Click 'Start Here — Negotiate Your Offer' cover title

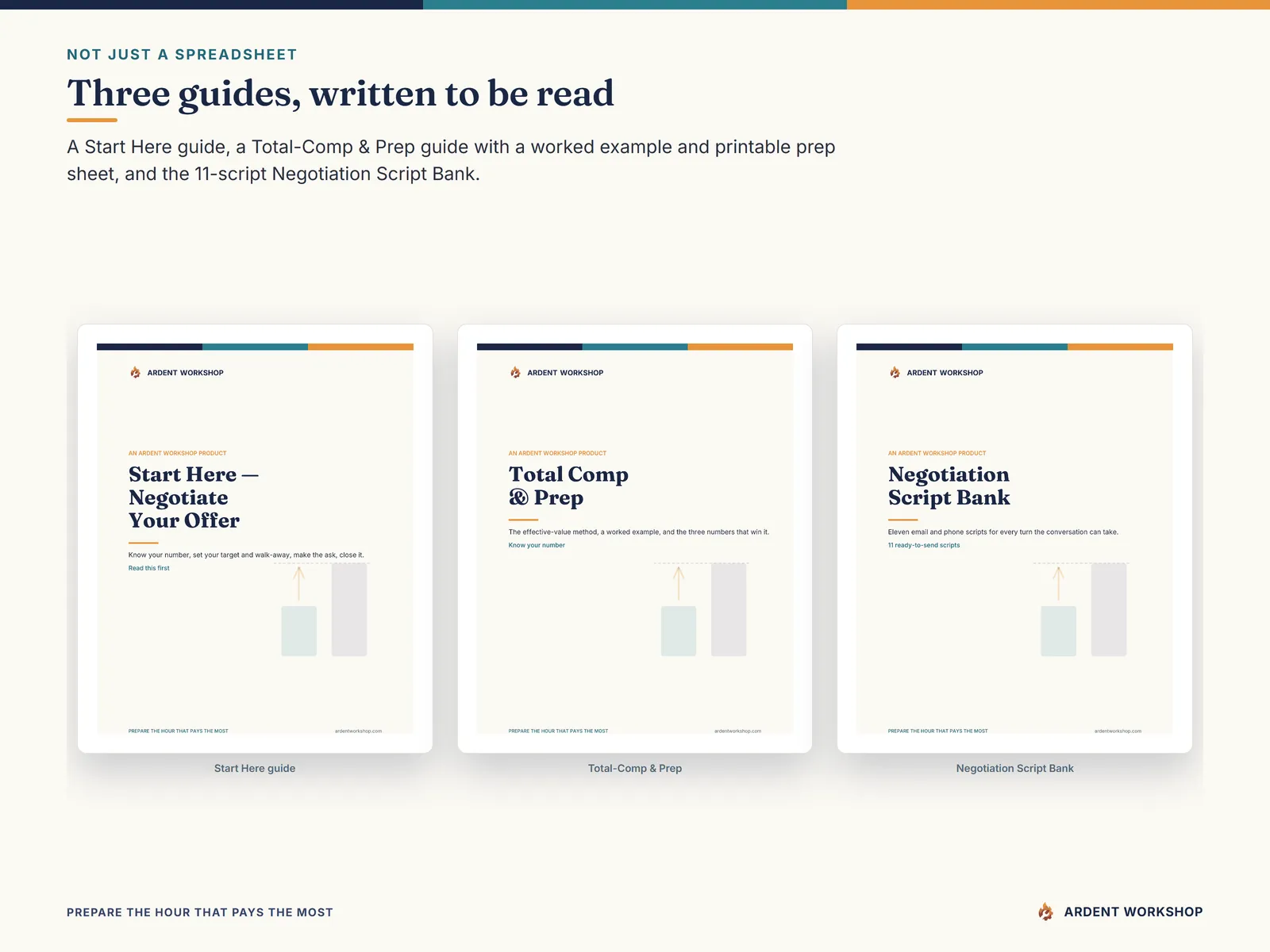[x=194, y=497]
